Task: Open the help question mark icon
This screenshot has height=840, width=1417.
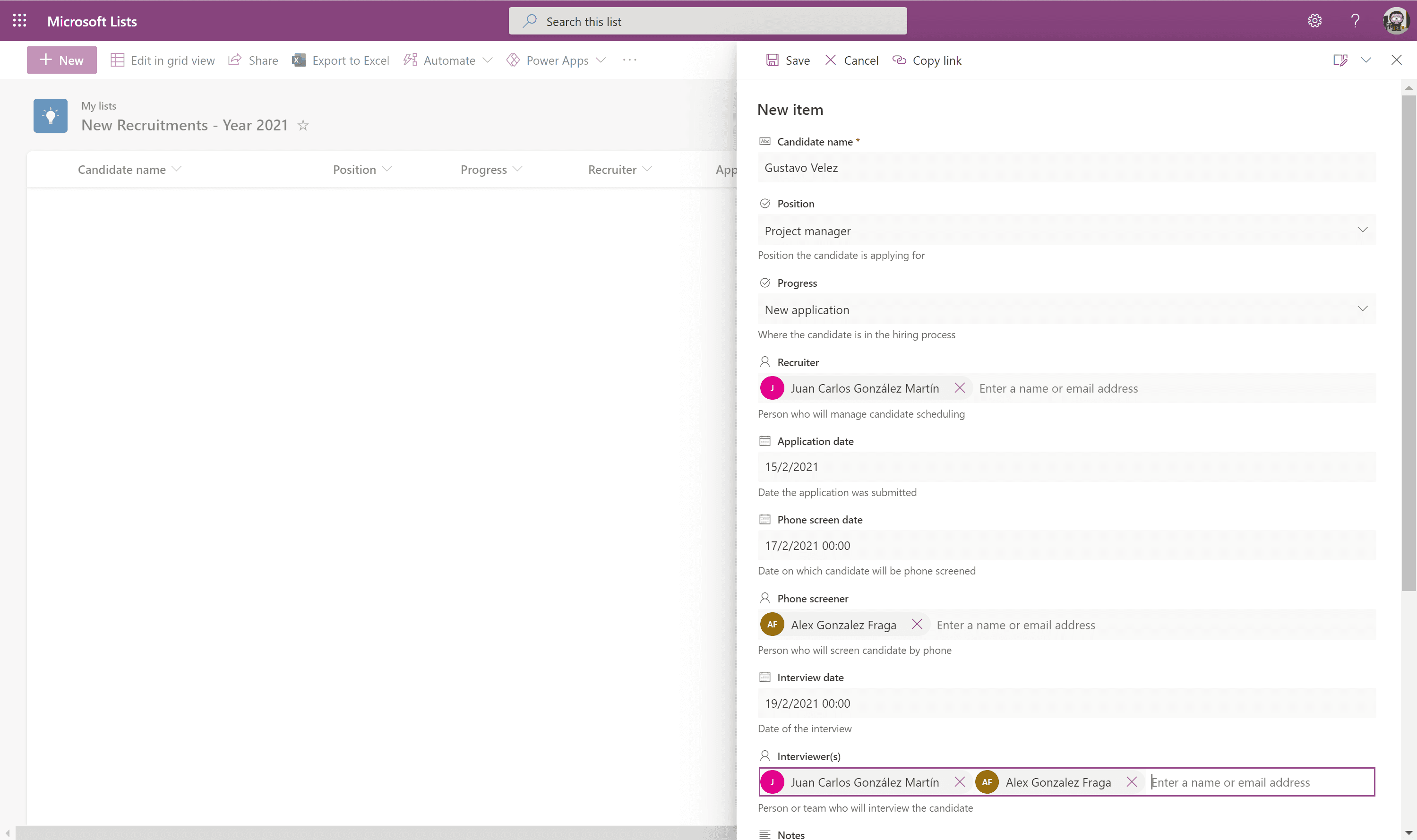Action: coord(1355,21)
